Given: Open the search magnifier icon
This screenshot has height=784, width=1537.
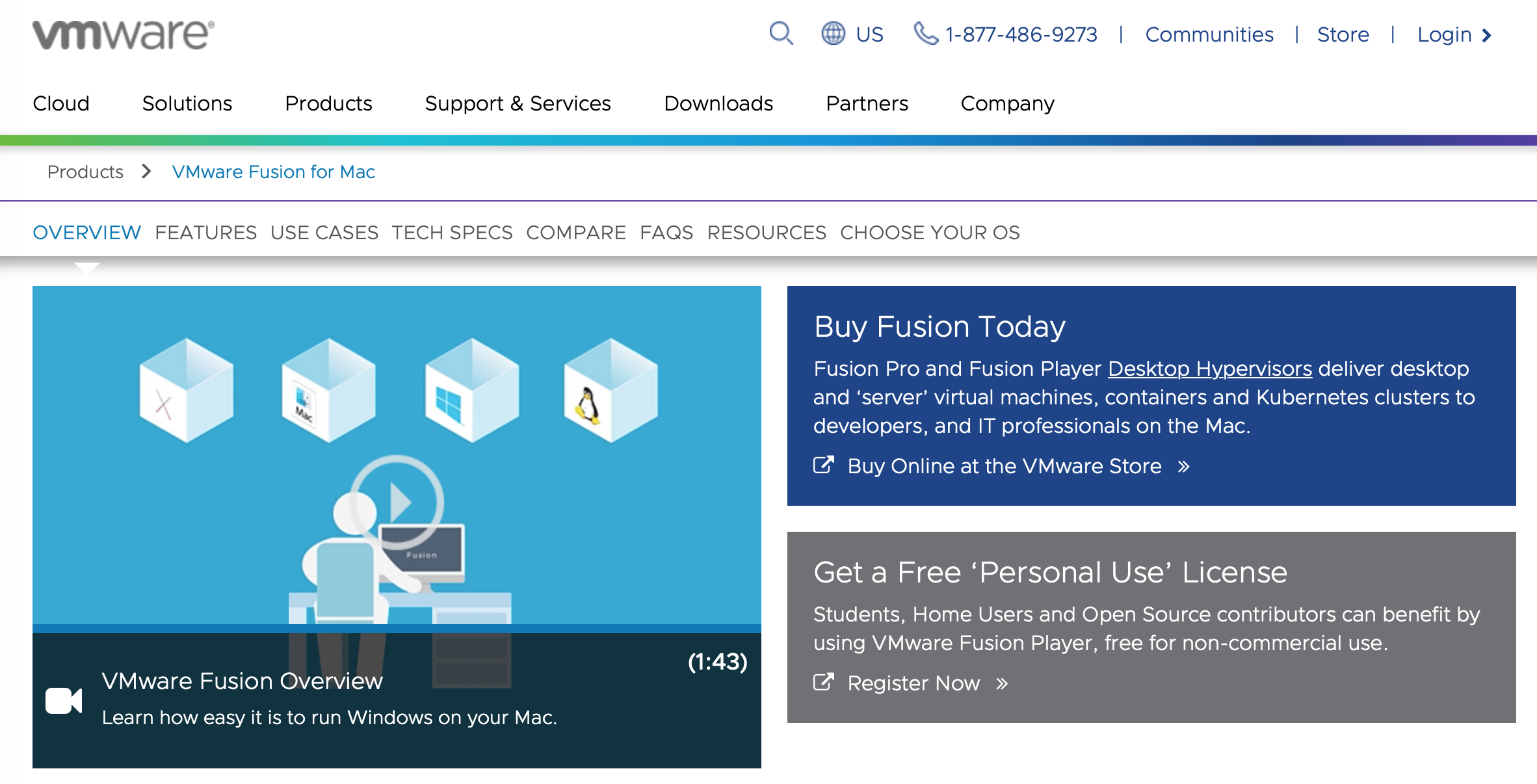Looking at the screenshot, I should tap(781, 33).
